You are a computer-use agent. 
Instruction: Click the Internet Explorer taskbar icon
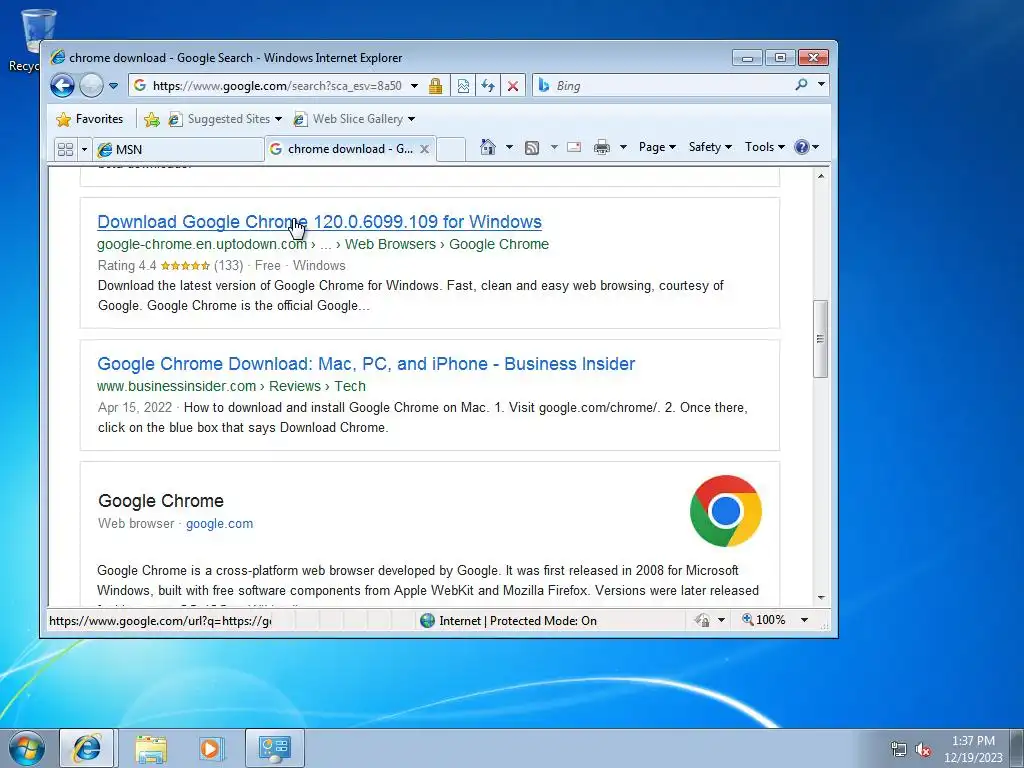tap(88, 748)
